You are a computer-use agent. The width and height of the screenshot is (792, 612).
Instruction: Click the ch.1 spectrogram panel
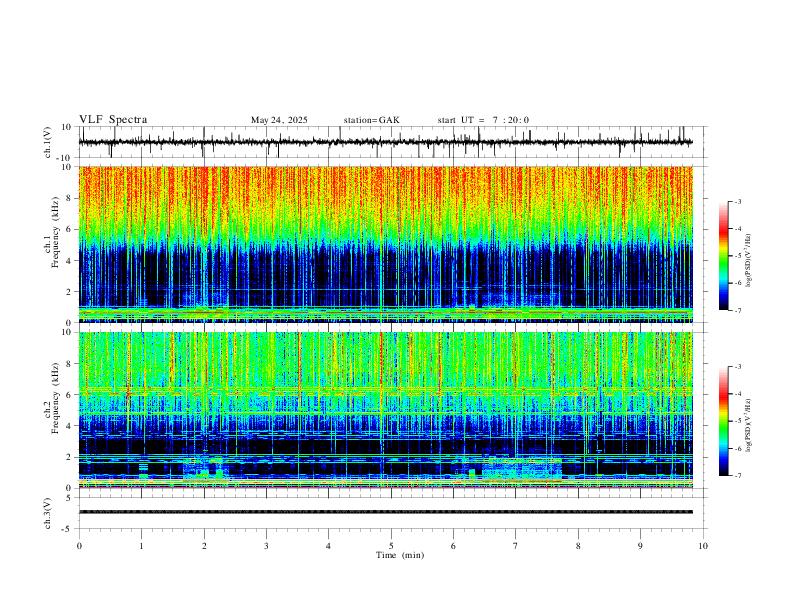point(385,244)
